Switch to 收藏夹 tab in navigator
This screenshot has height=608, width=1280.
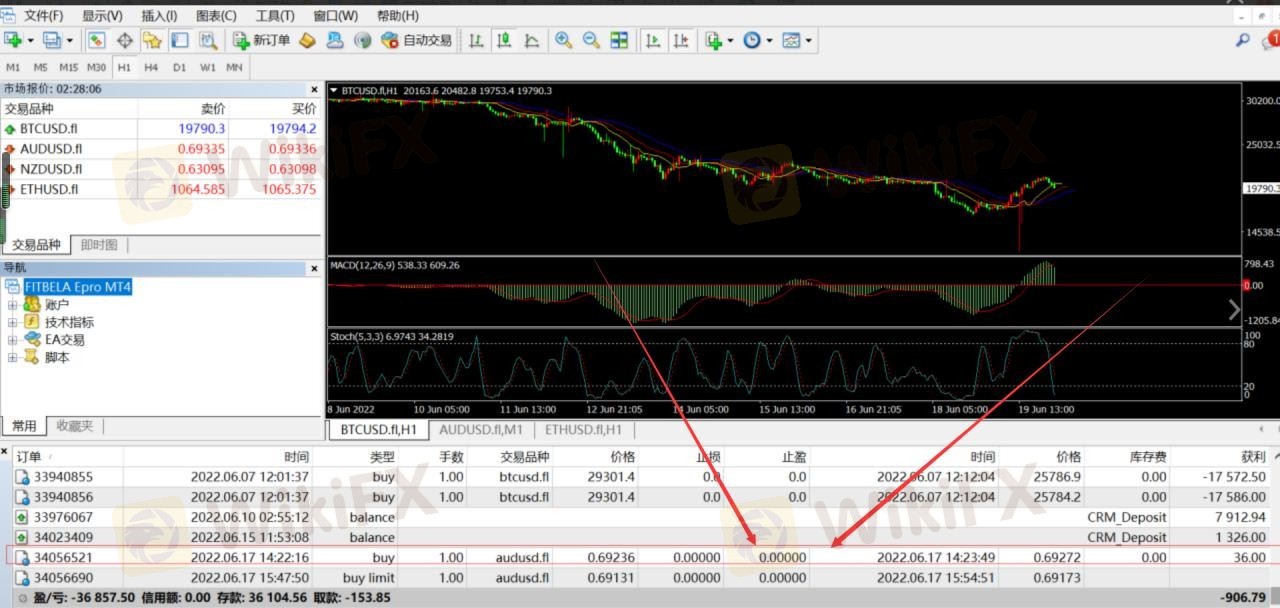pyautogui.click(x=74, y=426)
